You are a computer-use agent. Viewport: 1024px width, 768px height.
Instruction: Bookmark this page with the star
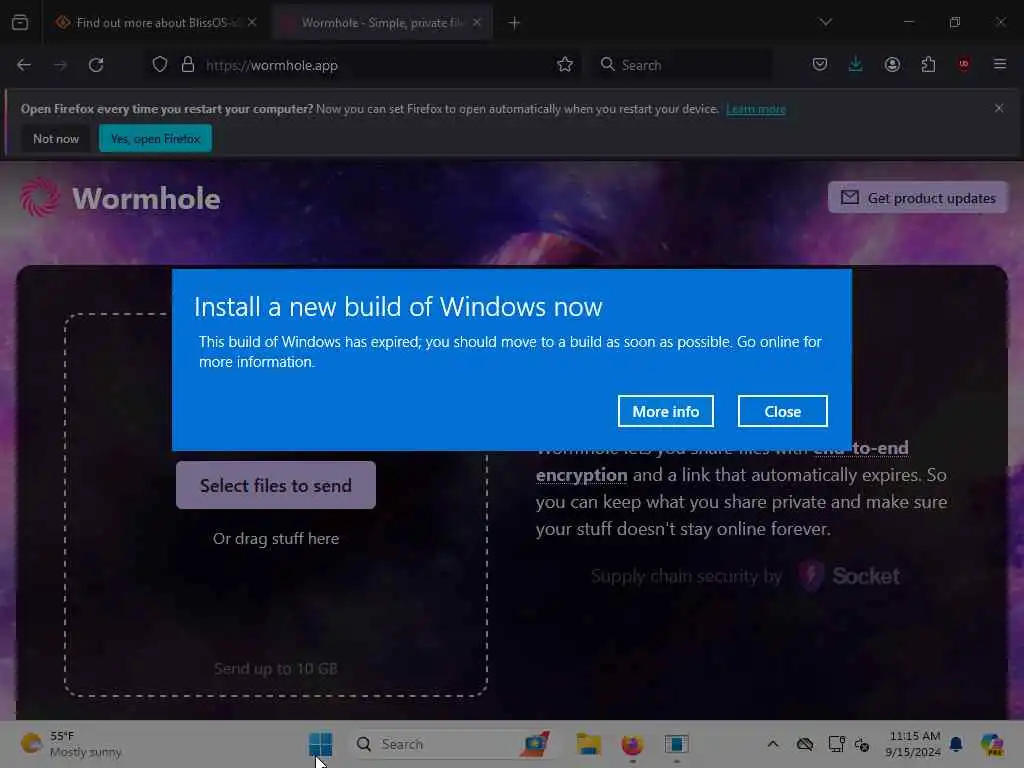565,65
